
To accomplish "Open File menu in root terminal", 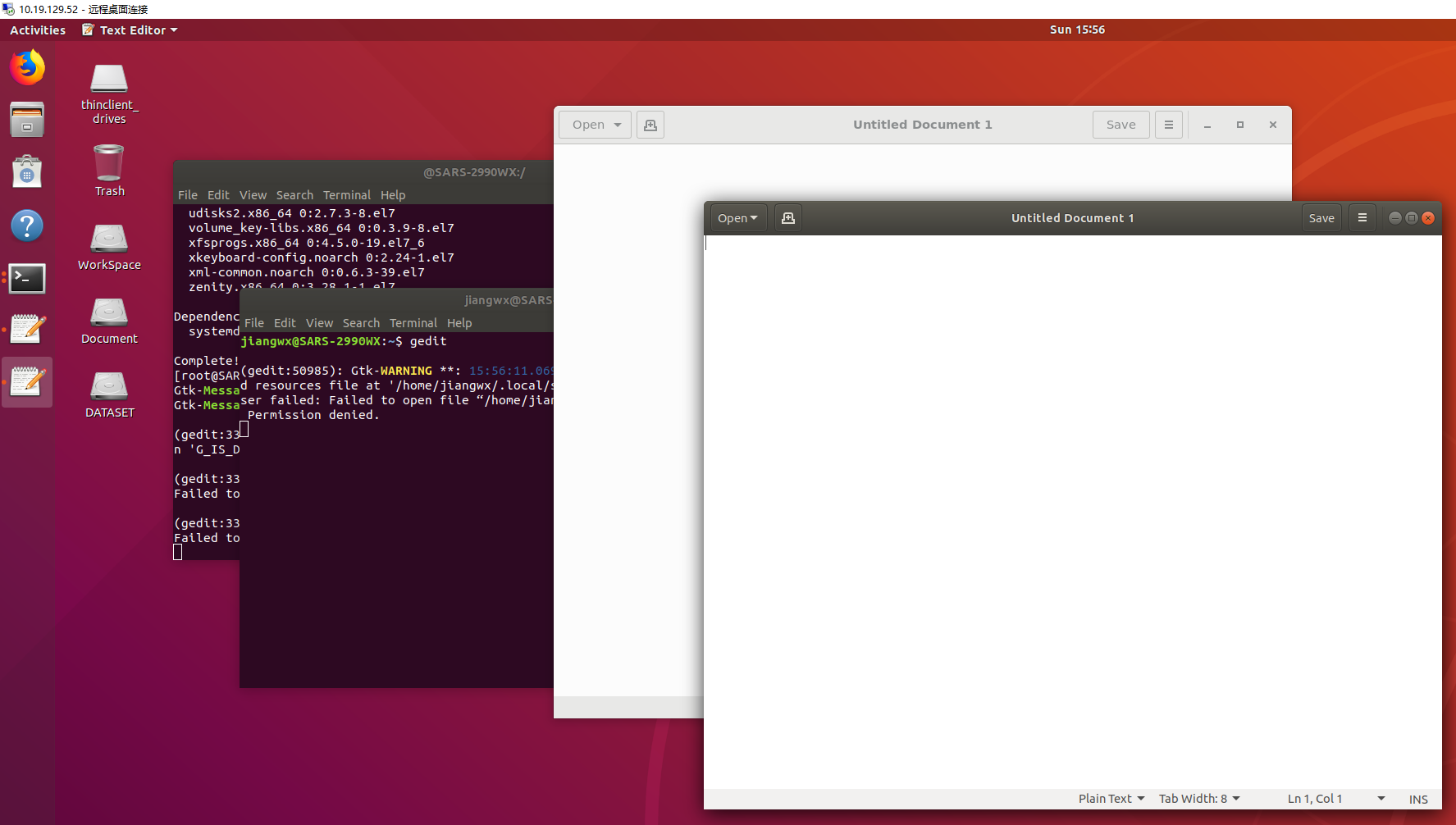I will (188, 195).
